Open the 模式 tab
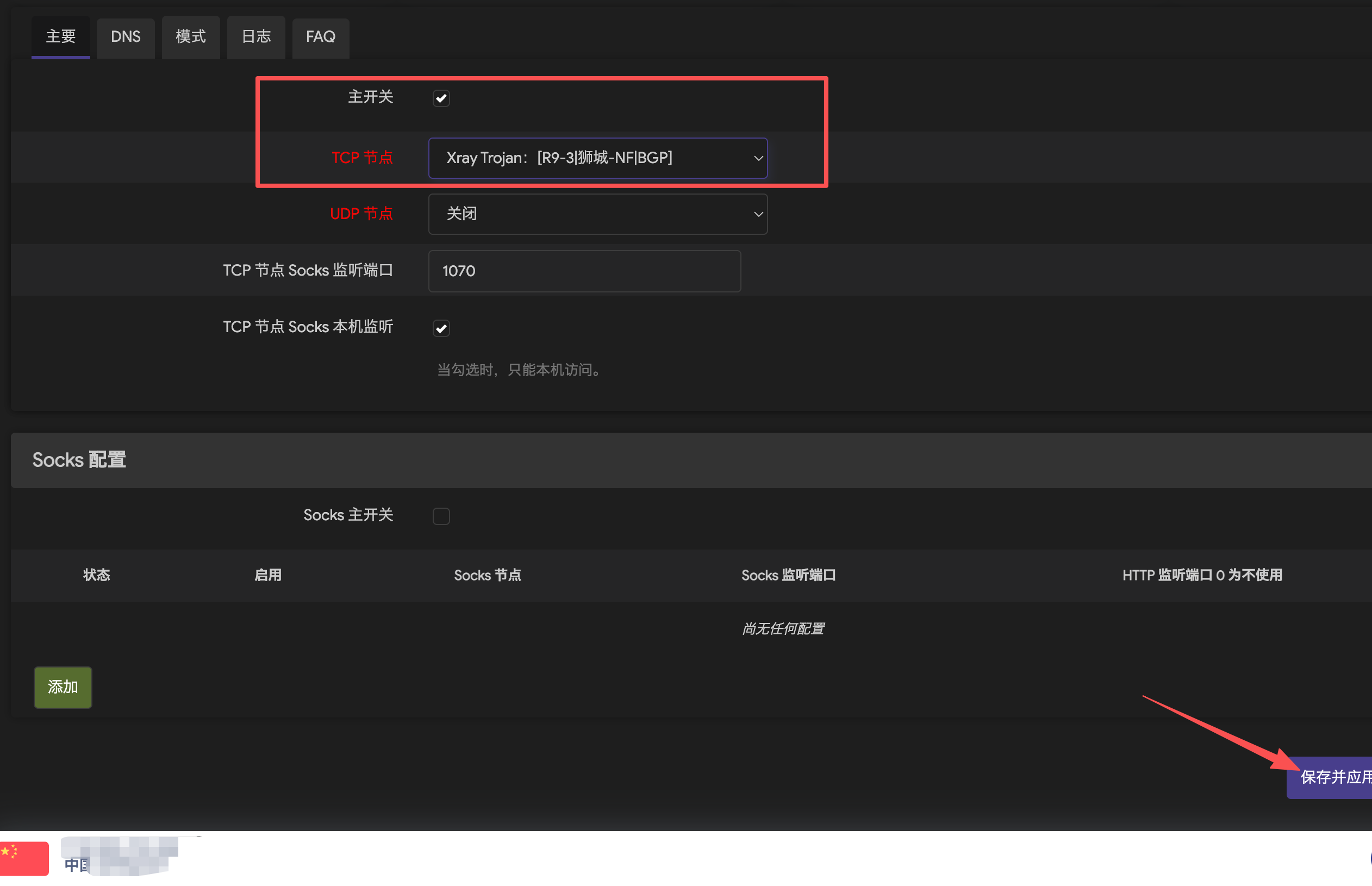 click(x=190, y=38)
